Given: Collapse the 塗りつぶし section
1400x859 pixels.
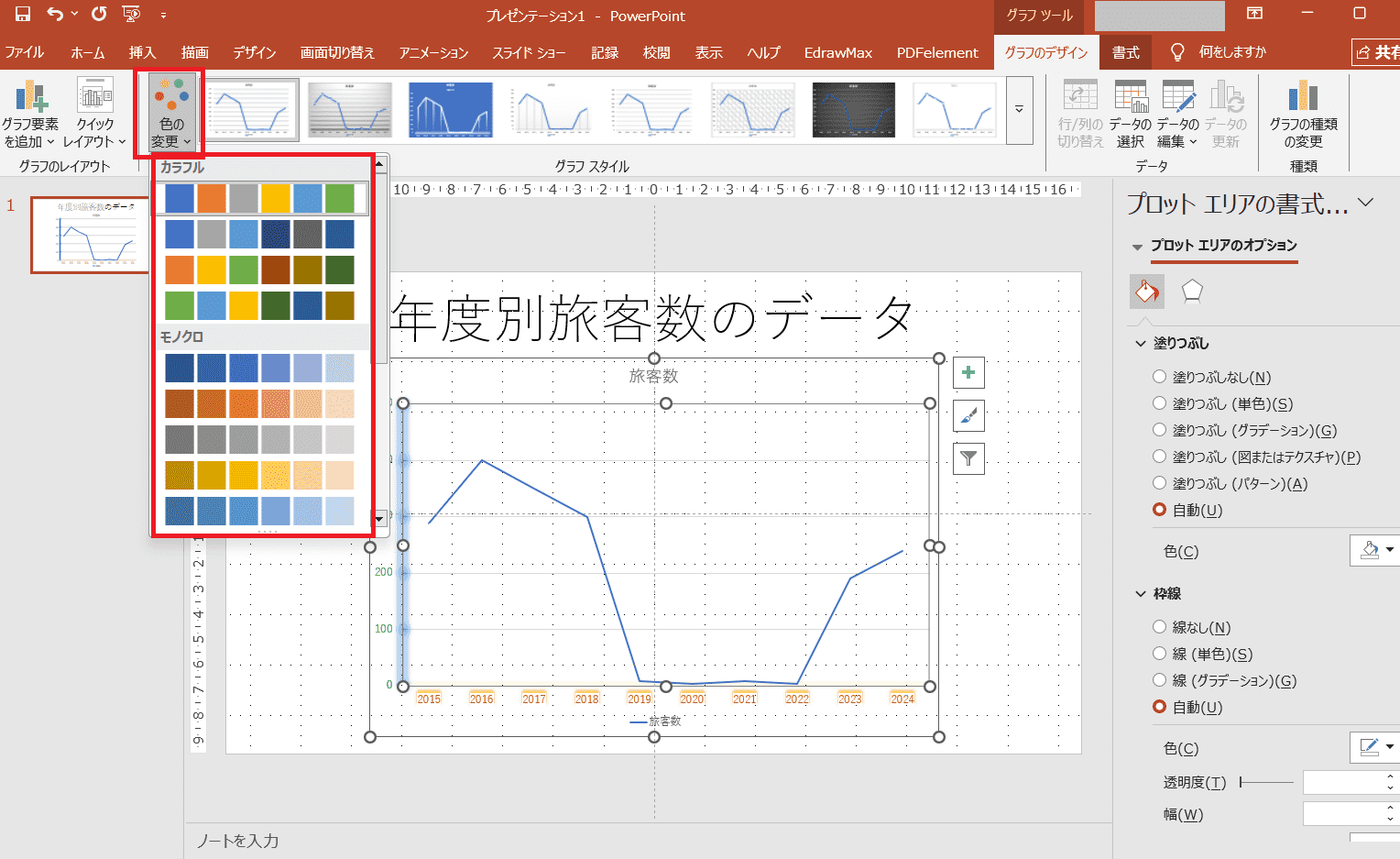Looking at the screenshot, I should click(1141, 344).
